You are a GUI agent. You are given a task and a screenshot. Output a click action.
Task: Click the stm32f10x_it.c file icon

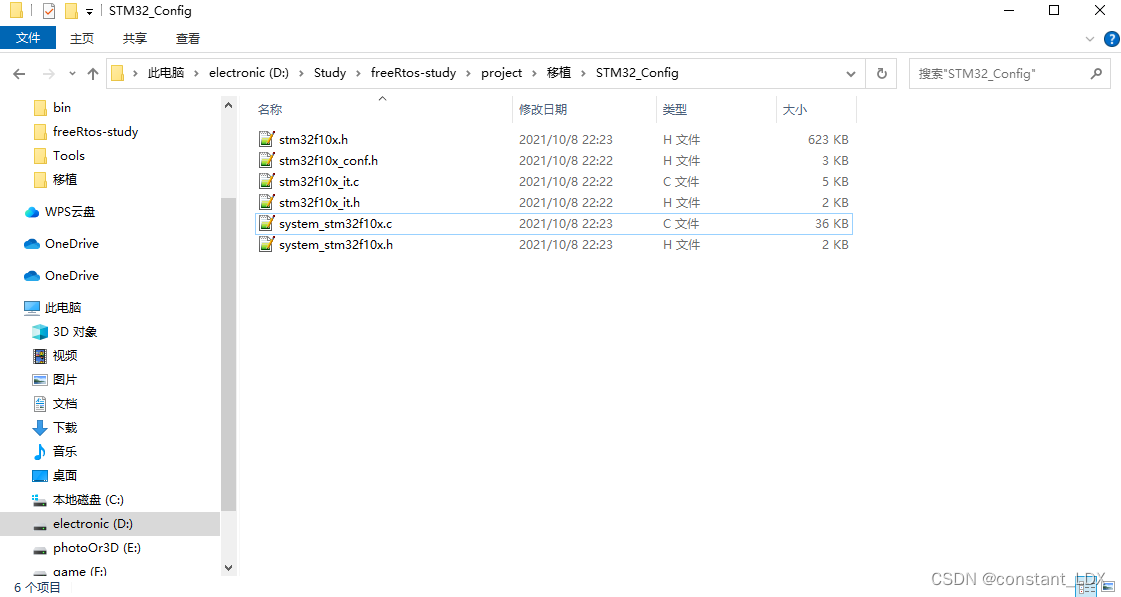(267, 182)
